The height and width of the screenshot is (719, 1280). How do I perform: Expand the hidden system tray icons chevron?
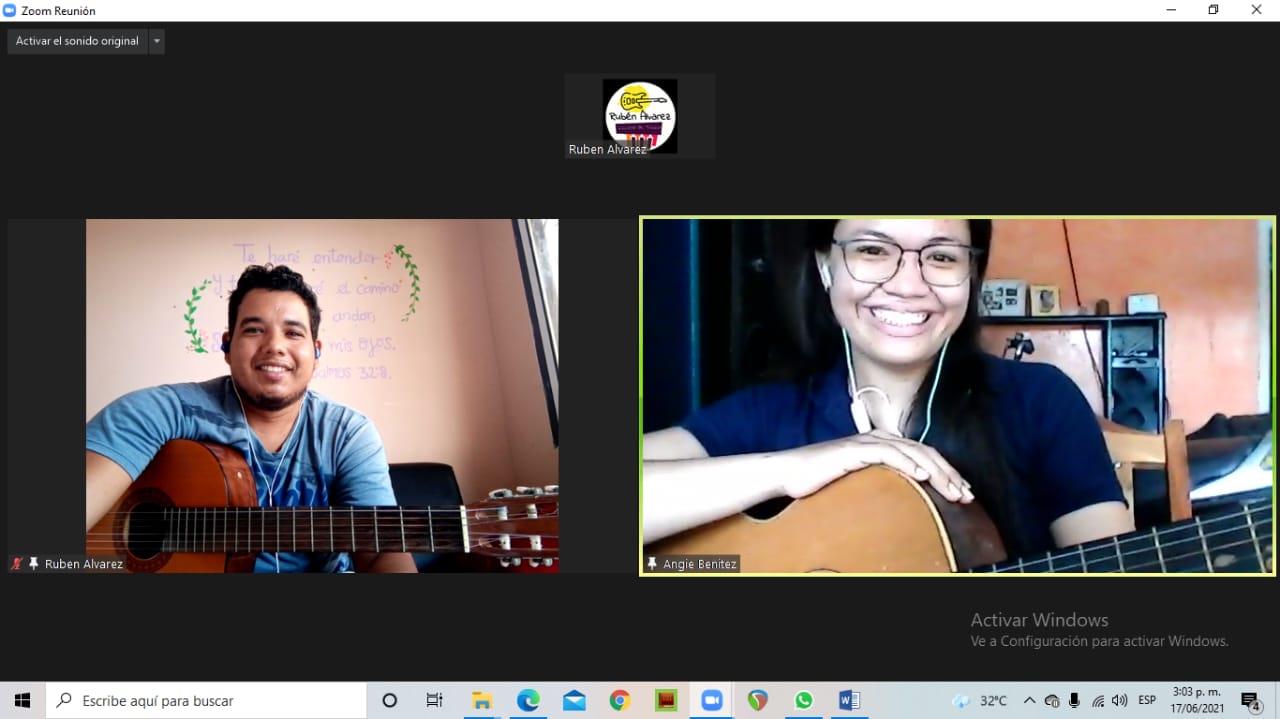(1029, 700)
